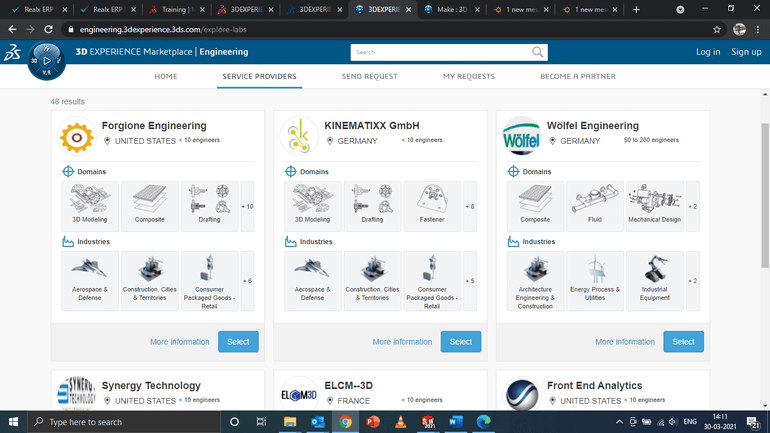View more information on KINEMATIXX GmbH
Screen dimensions: 770x433
point(402,342)
